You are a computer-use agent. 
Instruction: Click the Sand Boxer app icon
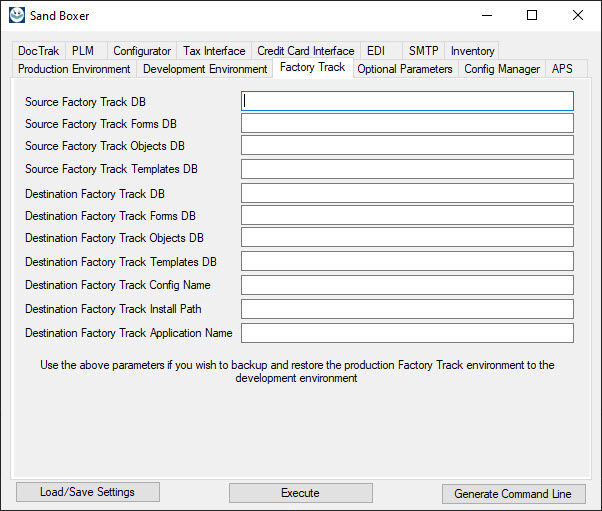[17, 15]
